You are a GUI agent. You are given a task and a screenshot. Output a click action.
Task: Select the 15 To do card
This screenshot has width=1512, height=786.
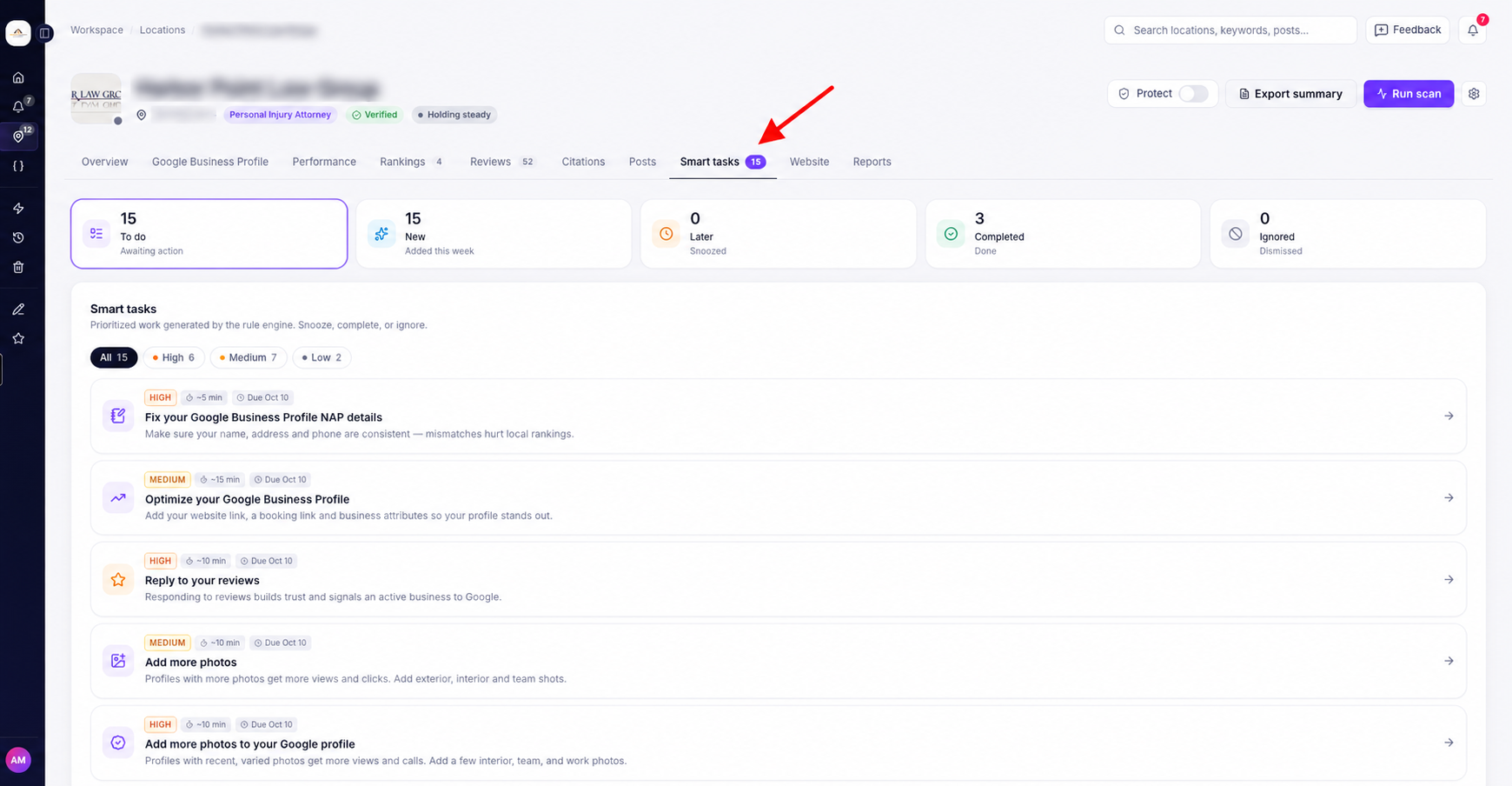point(209,234)
